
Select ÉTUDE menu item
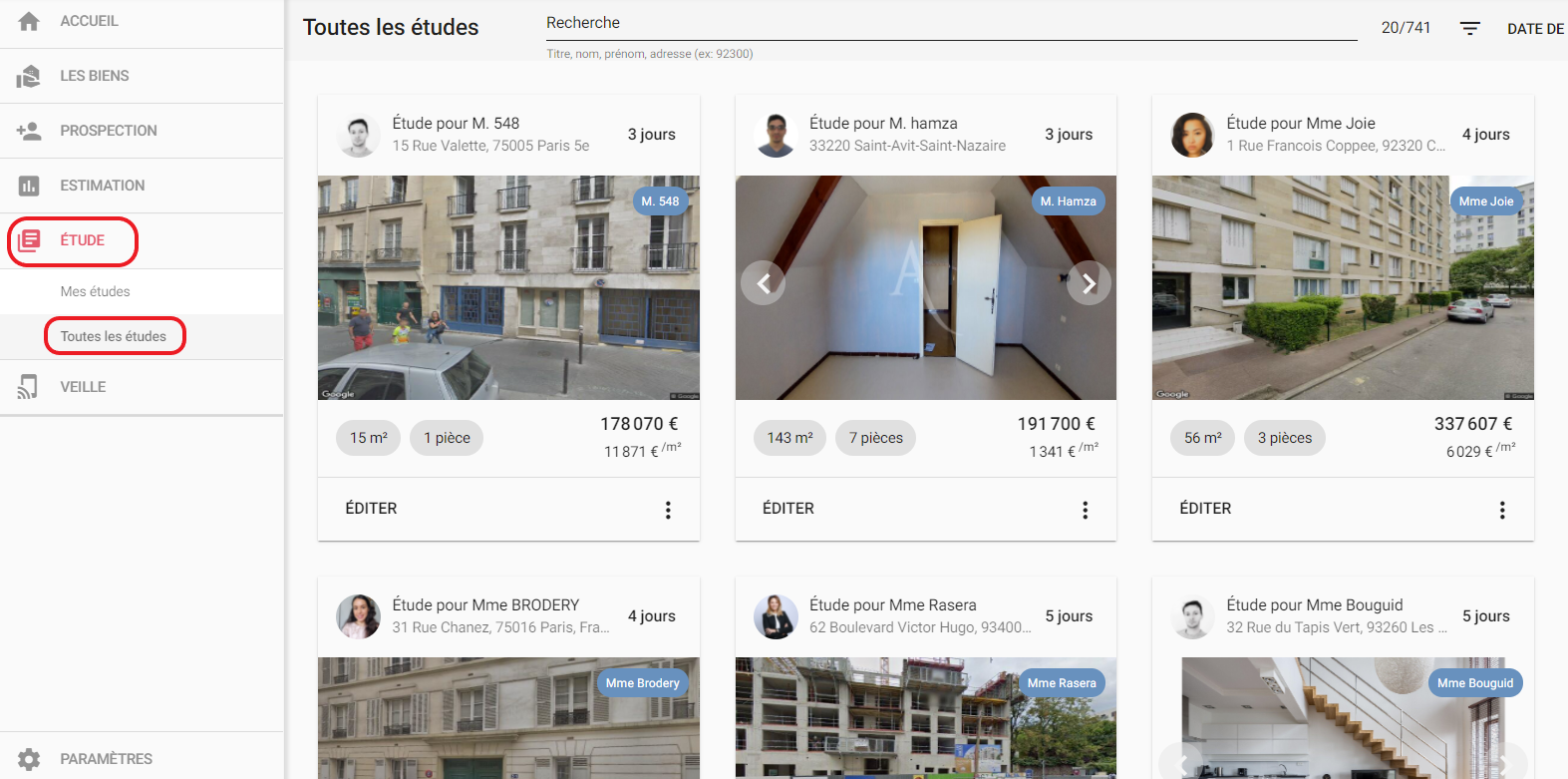[142, 240]
